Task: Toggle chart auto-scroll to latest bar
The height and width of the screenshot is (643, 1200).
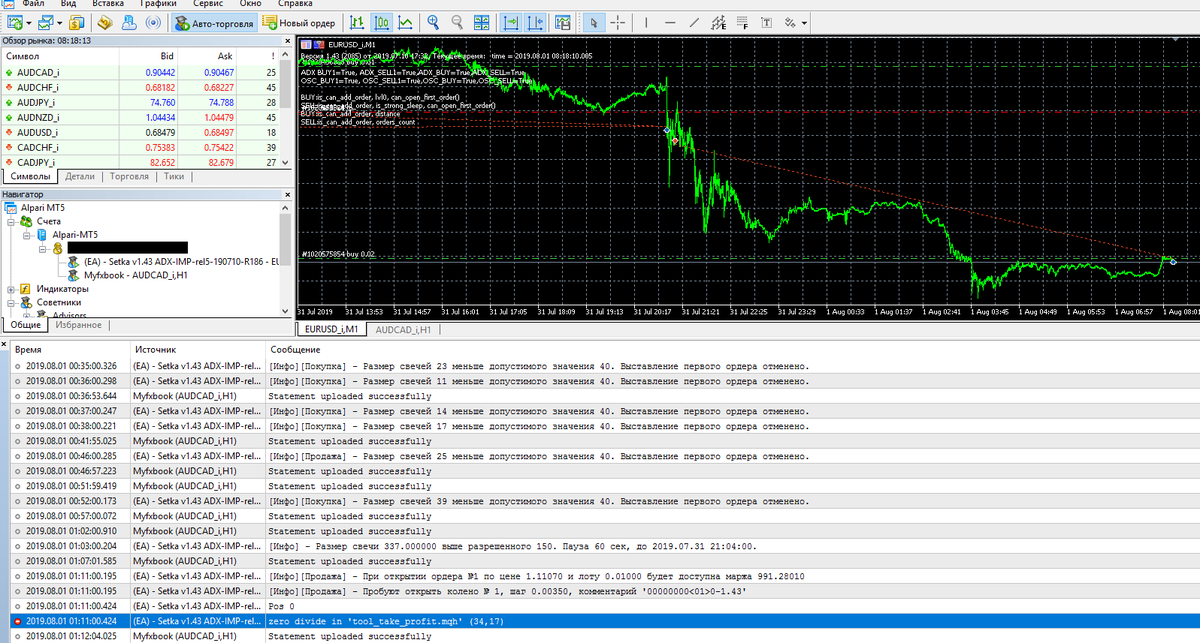Action: coord(510,22)
